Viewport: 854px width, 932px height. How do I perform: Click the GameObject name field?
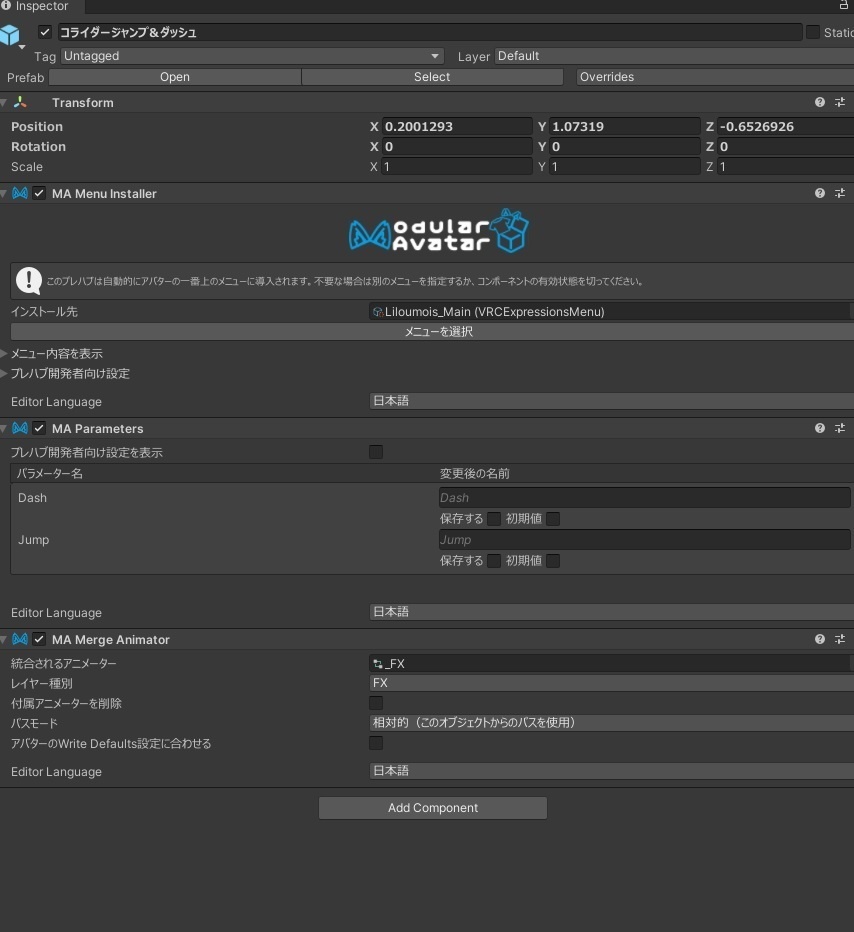(430, 32)
